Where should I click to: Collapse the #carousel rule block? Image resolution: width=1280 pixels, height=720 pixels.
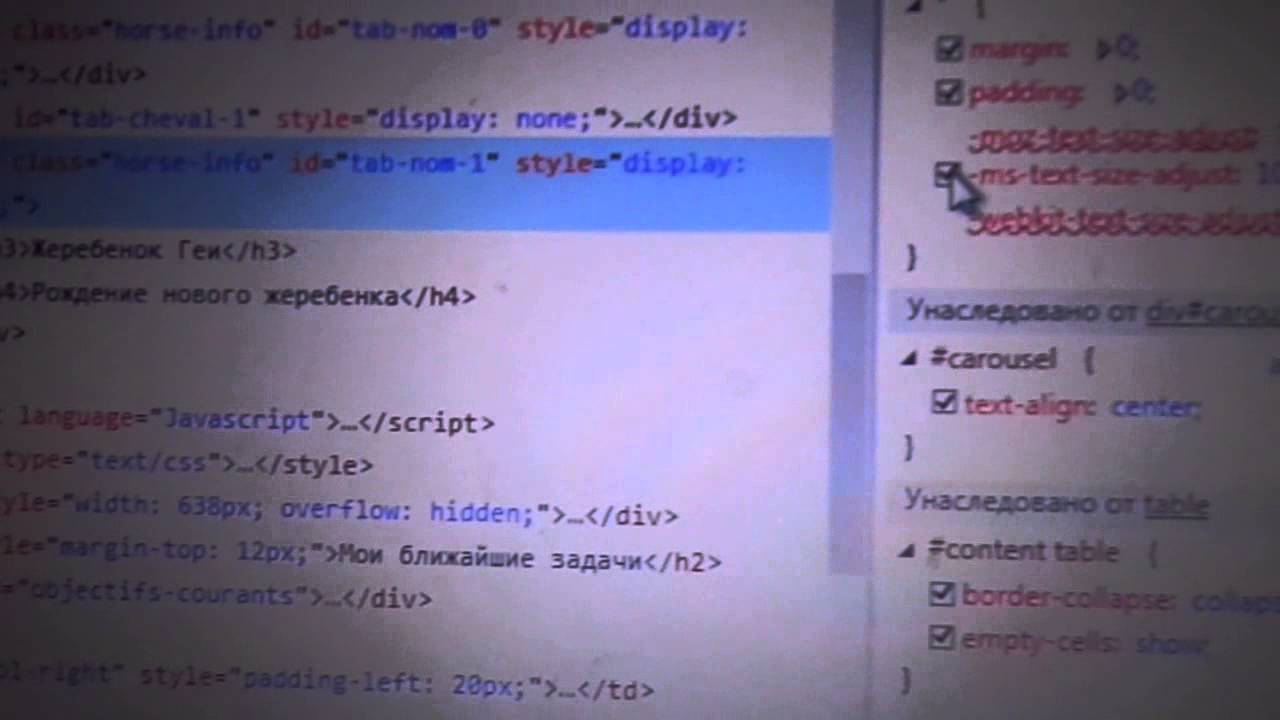pyautogui.click(x=908, y=358)
